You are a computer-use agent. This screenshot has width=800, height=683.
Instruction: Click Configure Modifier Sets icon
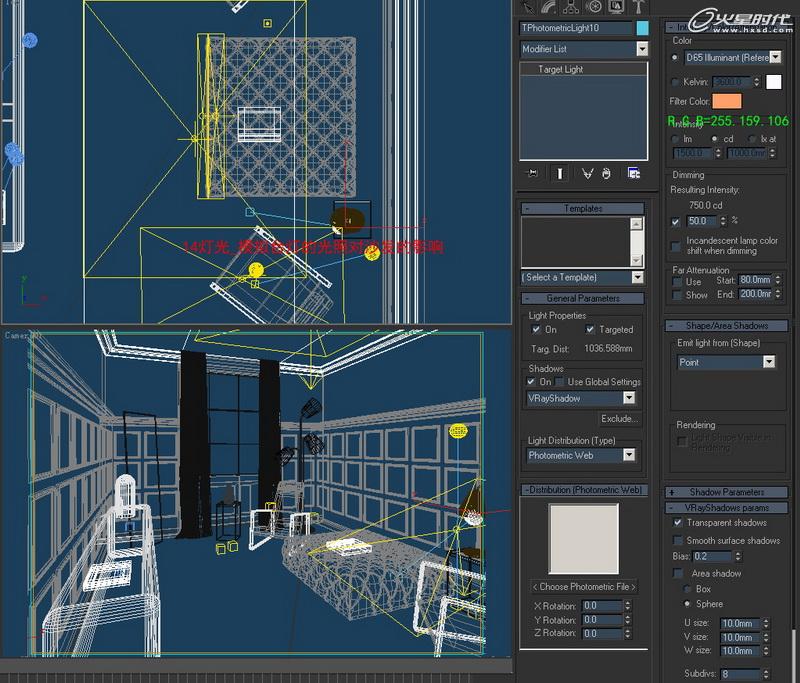634,173
